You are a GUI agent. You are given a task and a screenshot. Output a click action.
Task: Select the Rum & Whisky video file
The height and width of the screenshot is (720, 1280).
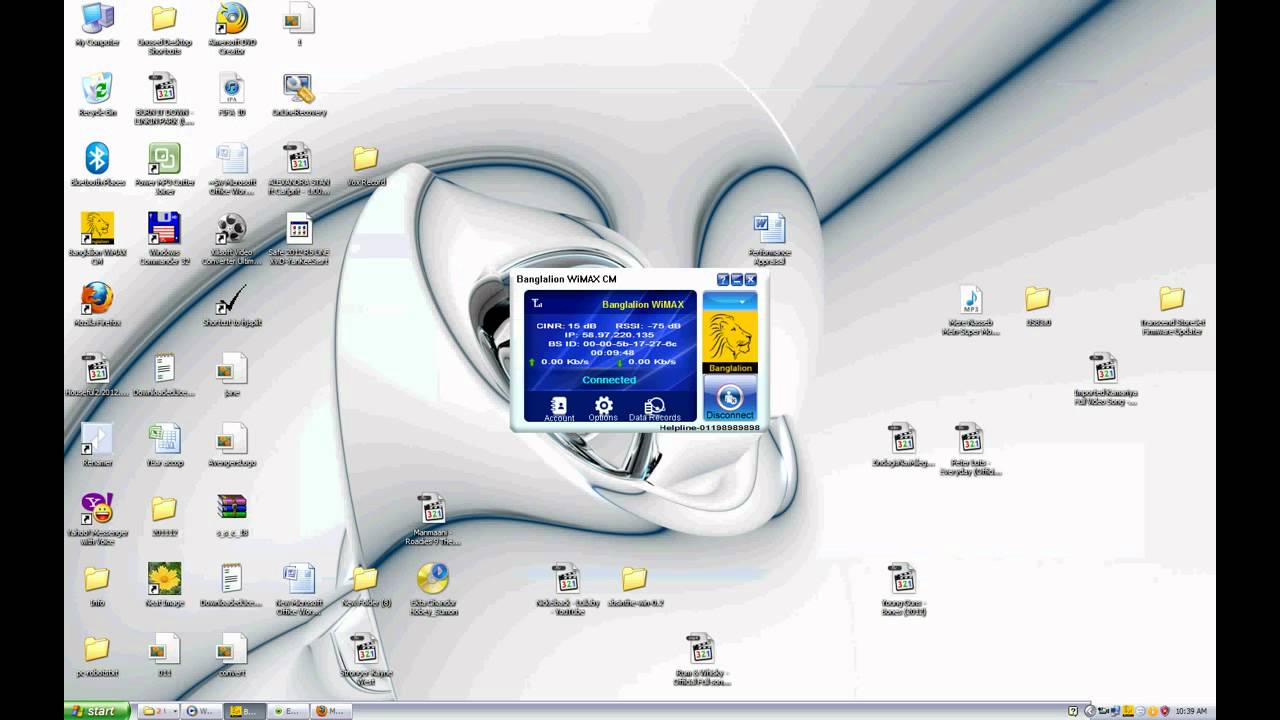pos(700,658)
